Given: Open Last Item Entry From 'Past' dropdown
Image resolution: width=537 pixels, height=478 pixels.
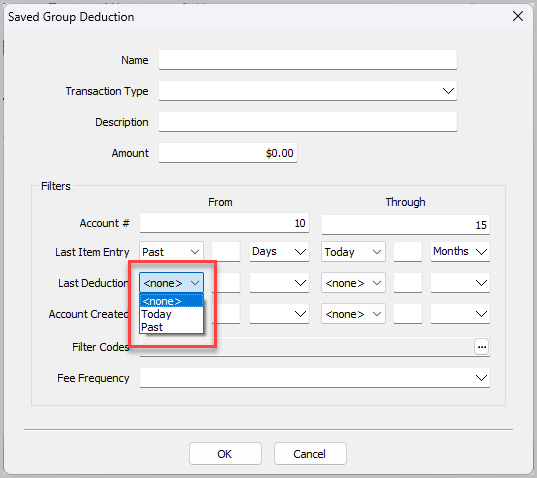Looking at the screenshot, I should point(171,252).
